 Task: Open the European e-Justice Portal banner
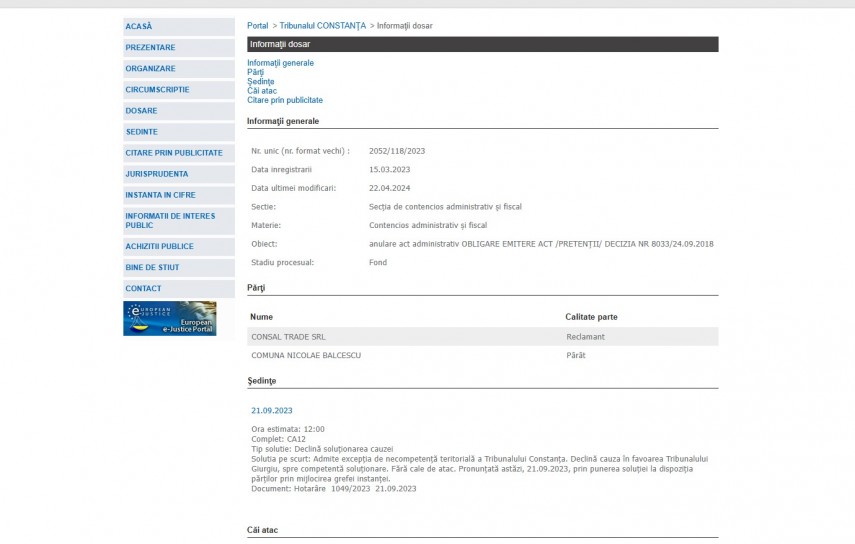(170, 318)
